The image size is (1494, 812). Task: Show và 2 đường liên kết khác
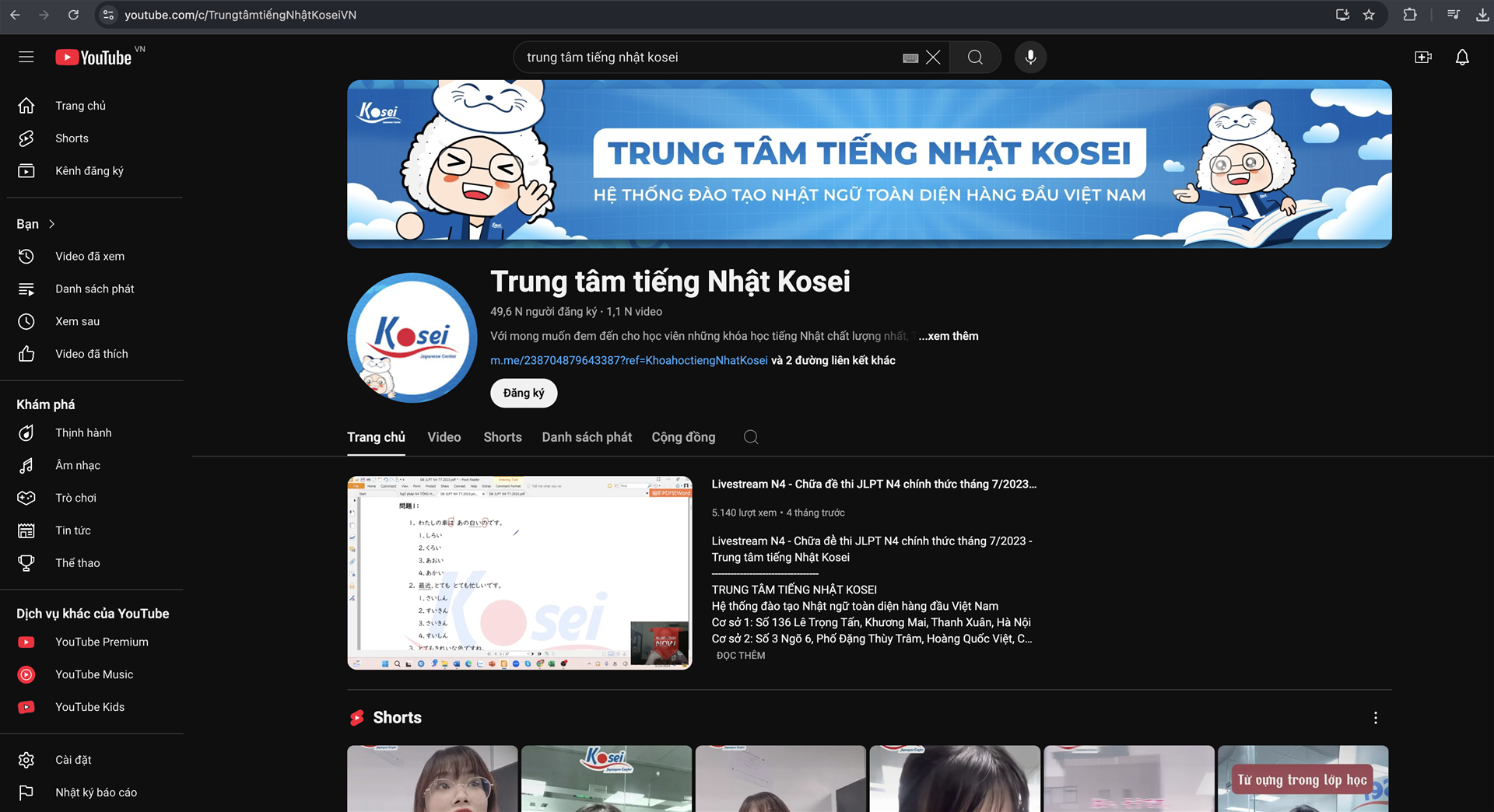click(833, 360)
